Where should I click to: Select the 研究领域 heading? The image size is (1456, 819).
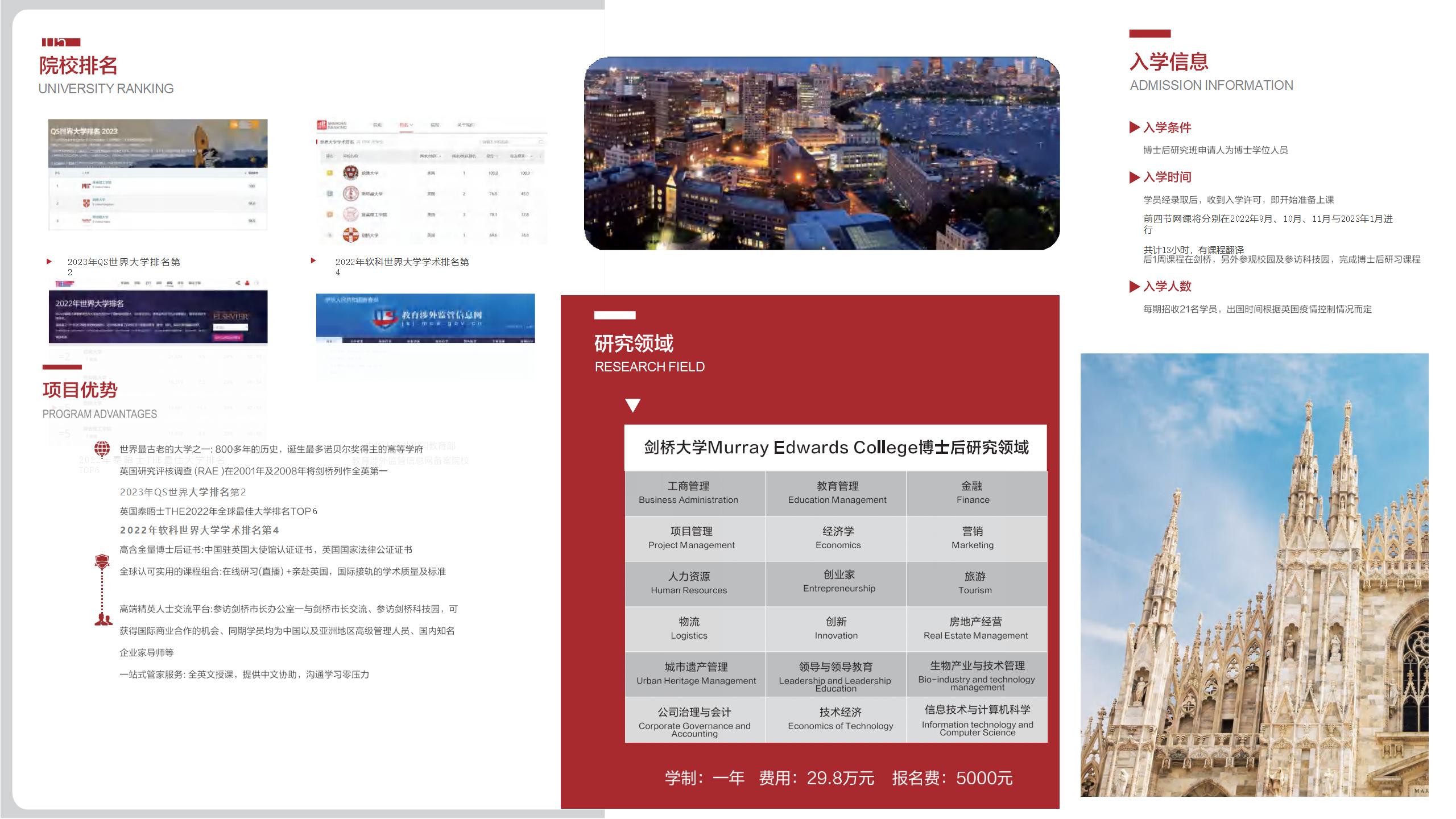[x=634, y=344]
